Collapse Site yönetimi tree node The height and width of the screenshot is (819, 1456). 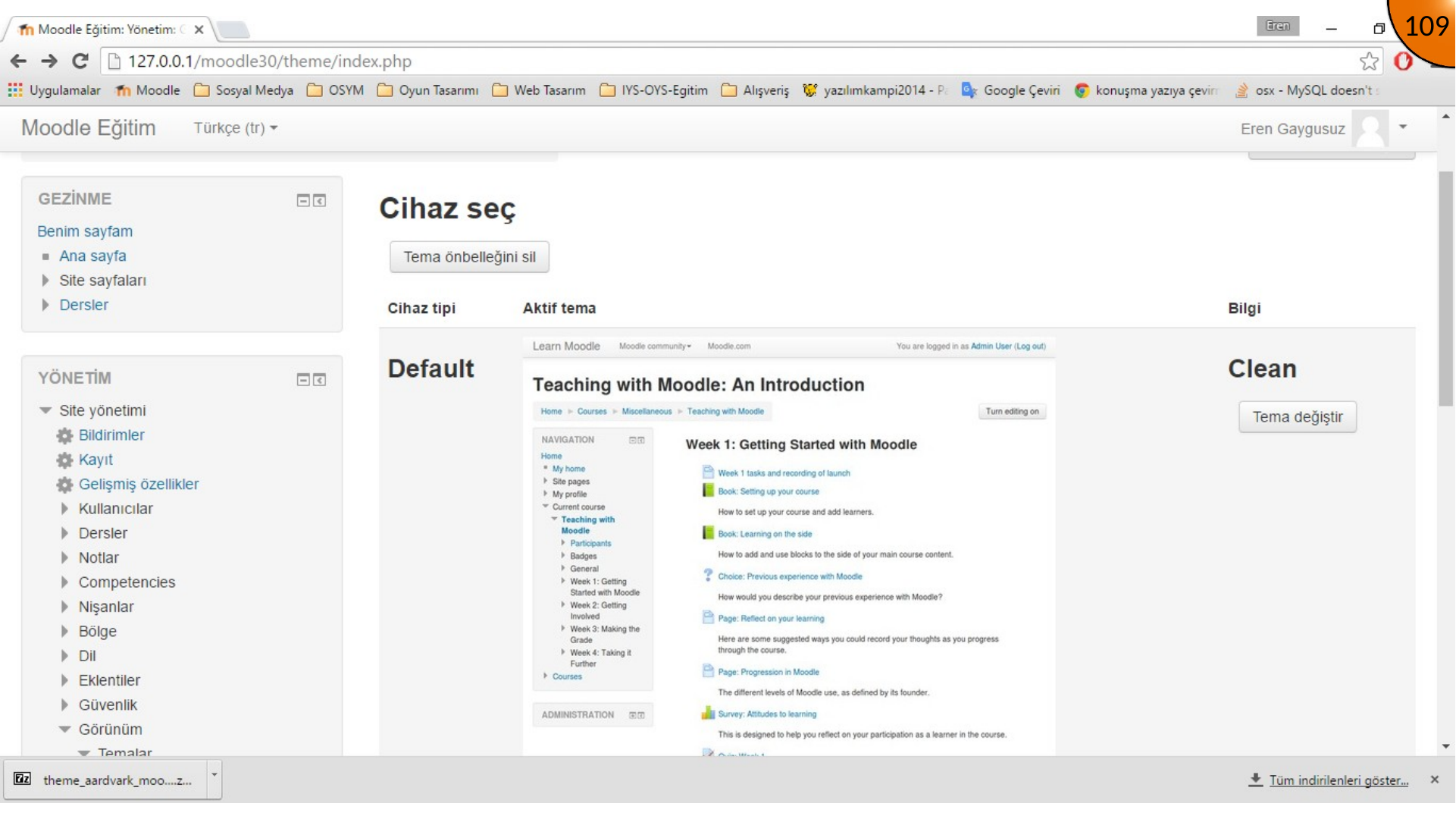click(x=45, y=410)
